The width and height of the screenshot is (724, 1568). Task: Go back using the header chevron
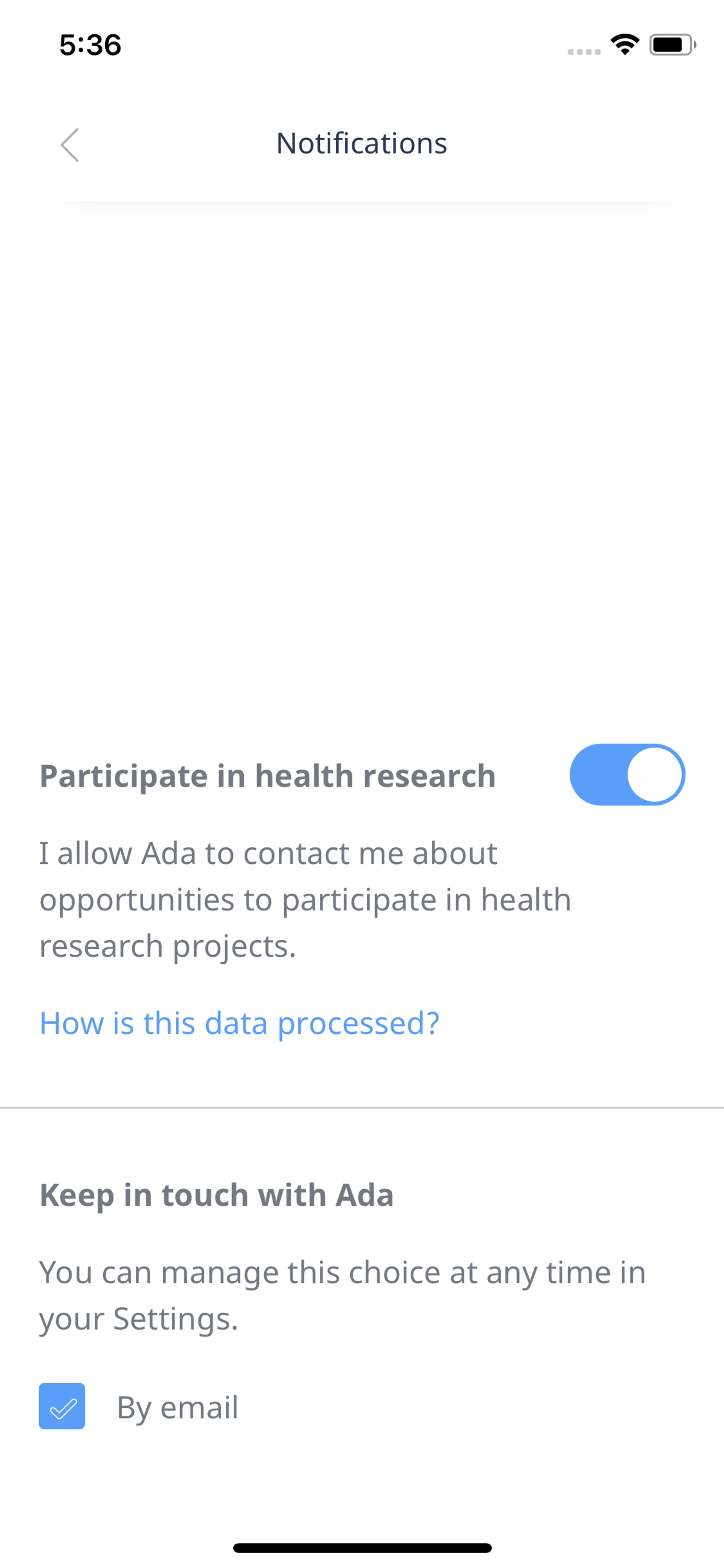[70, 145]
